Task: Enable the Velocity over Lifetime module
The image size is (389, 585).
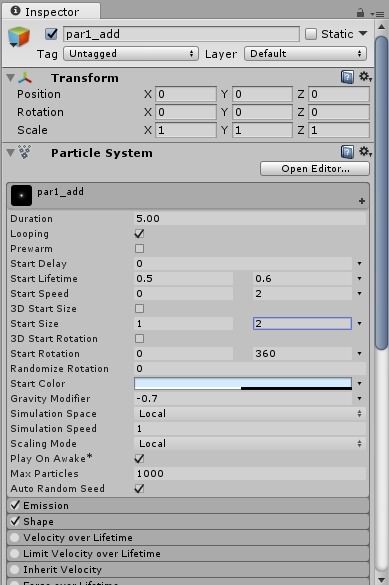Action: [15, 537]
